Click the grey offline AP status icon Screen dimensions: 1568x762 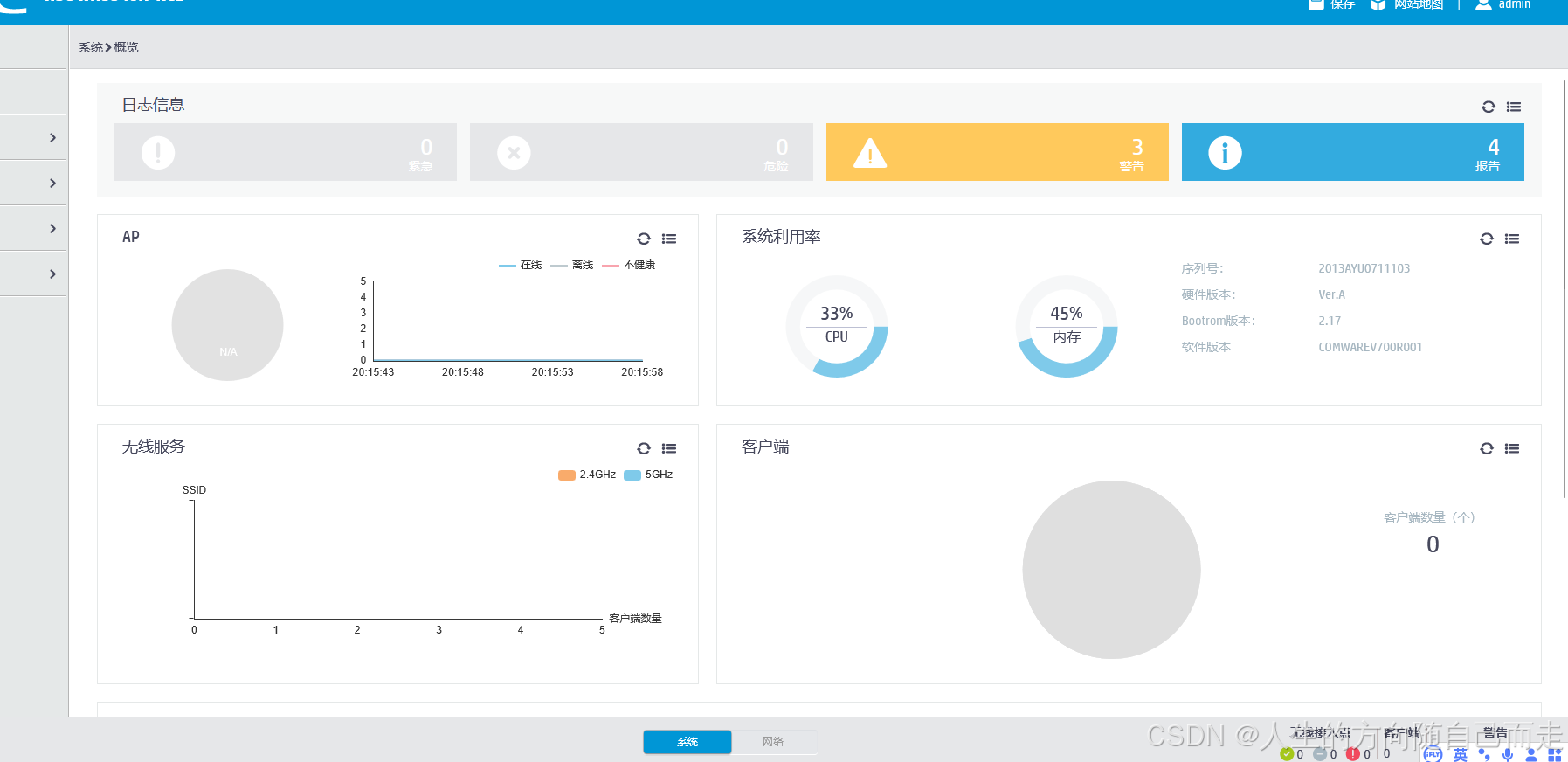(x=1320, y=754)
